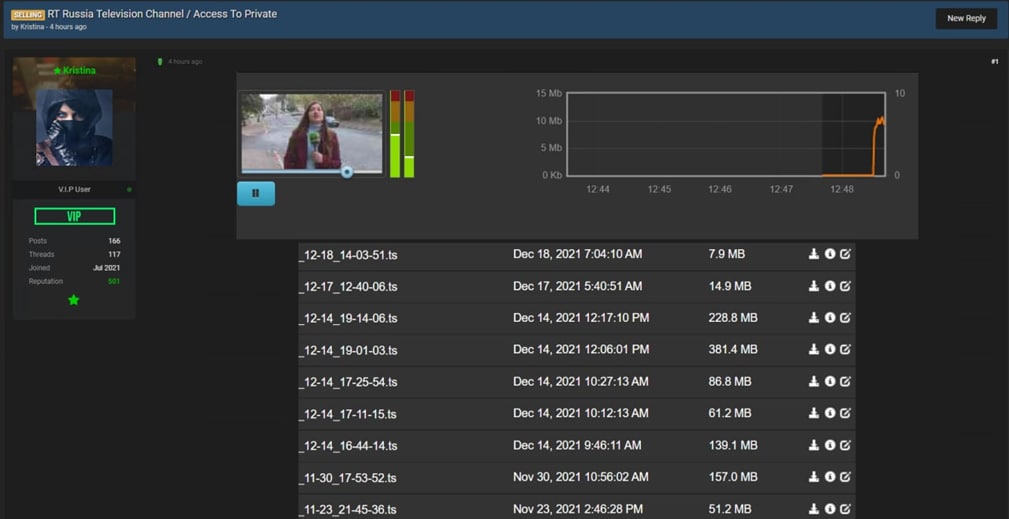Click the video progress slider handle
Viewport: 1009px width, 519px height.
point(347,172)
